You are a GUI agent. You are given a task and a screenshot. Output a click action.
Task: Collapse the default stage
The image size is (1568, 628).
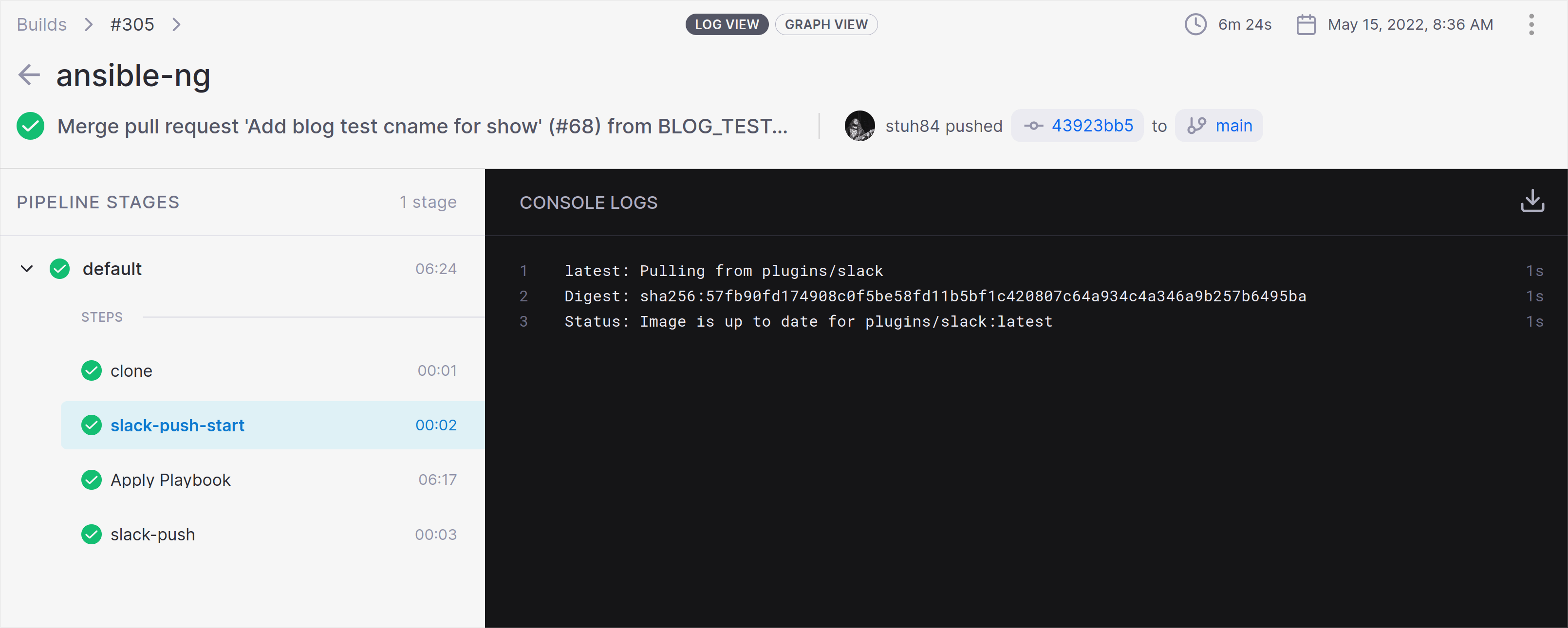click(26, 268)
